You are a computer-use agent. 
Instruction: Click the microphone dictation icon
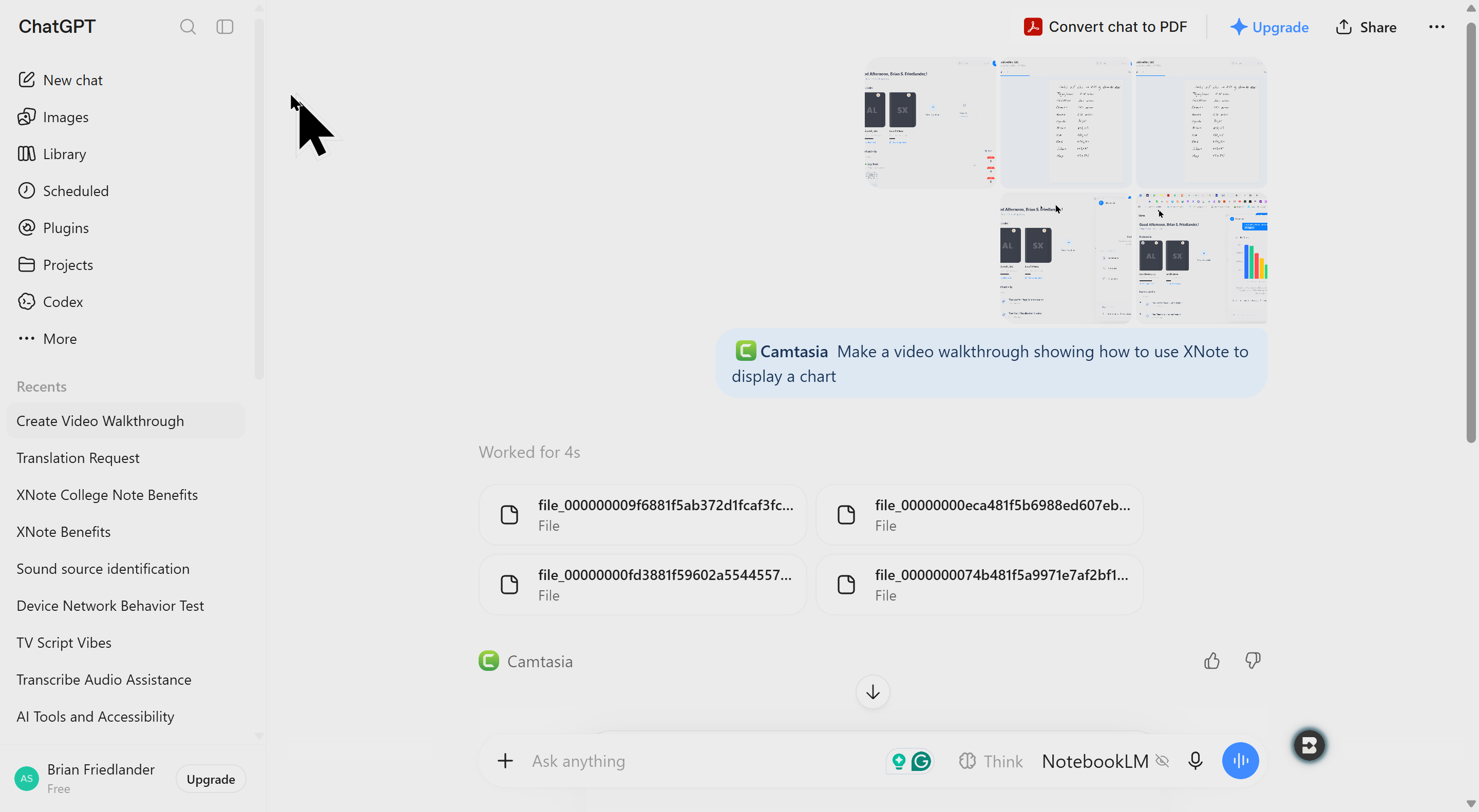(x=1196, y=761)
